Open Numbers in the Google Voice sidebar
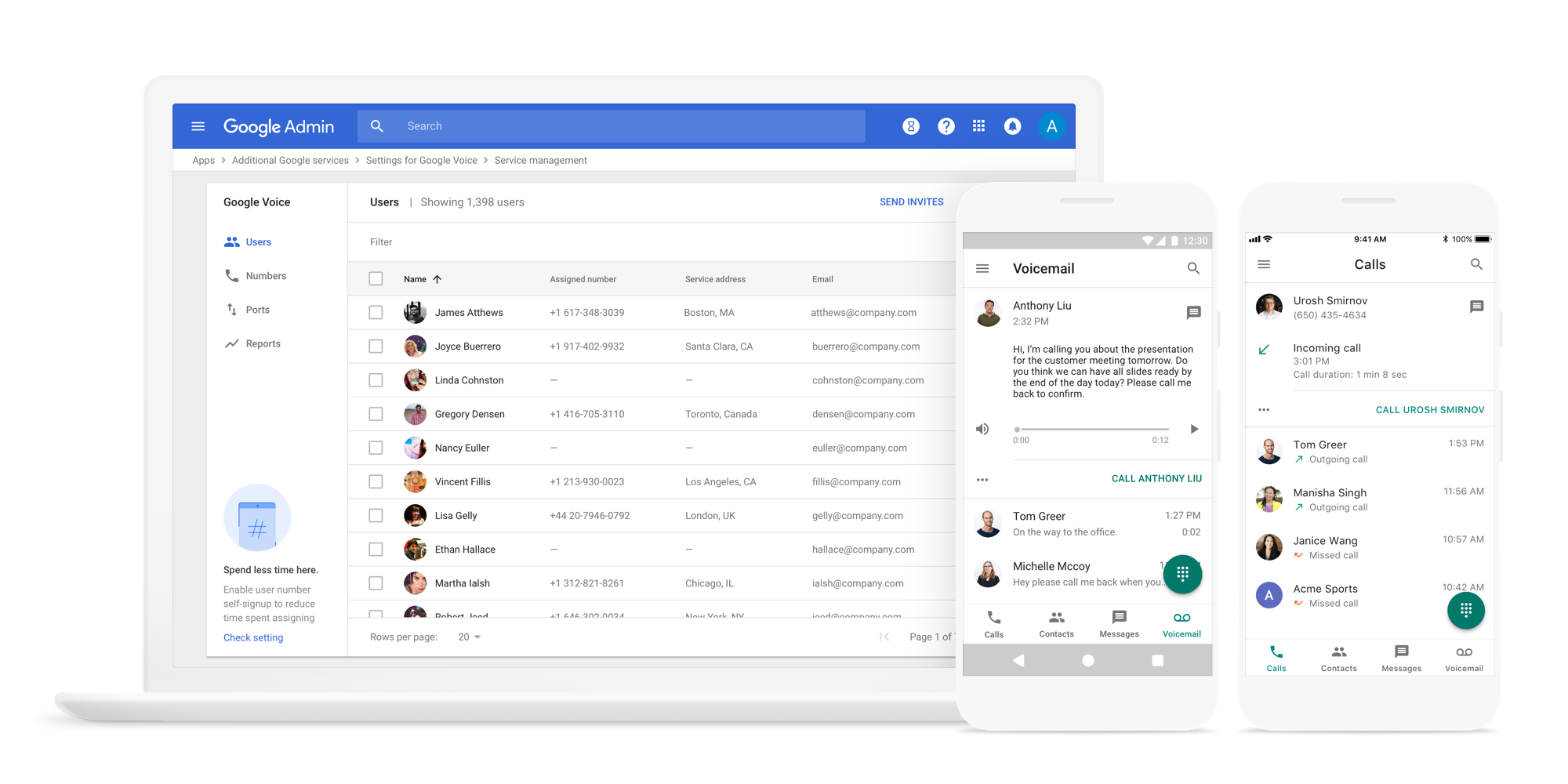 [256, 276]
